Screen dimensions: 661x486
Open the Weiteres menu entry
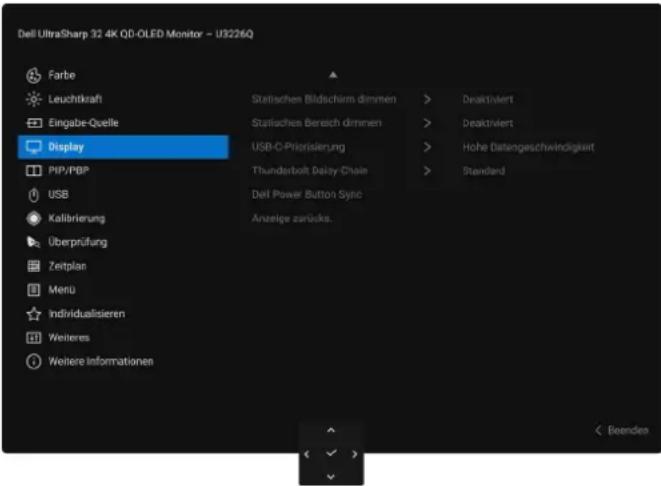click(x=123, y=338)
